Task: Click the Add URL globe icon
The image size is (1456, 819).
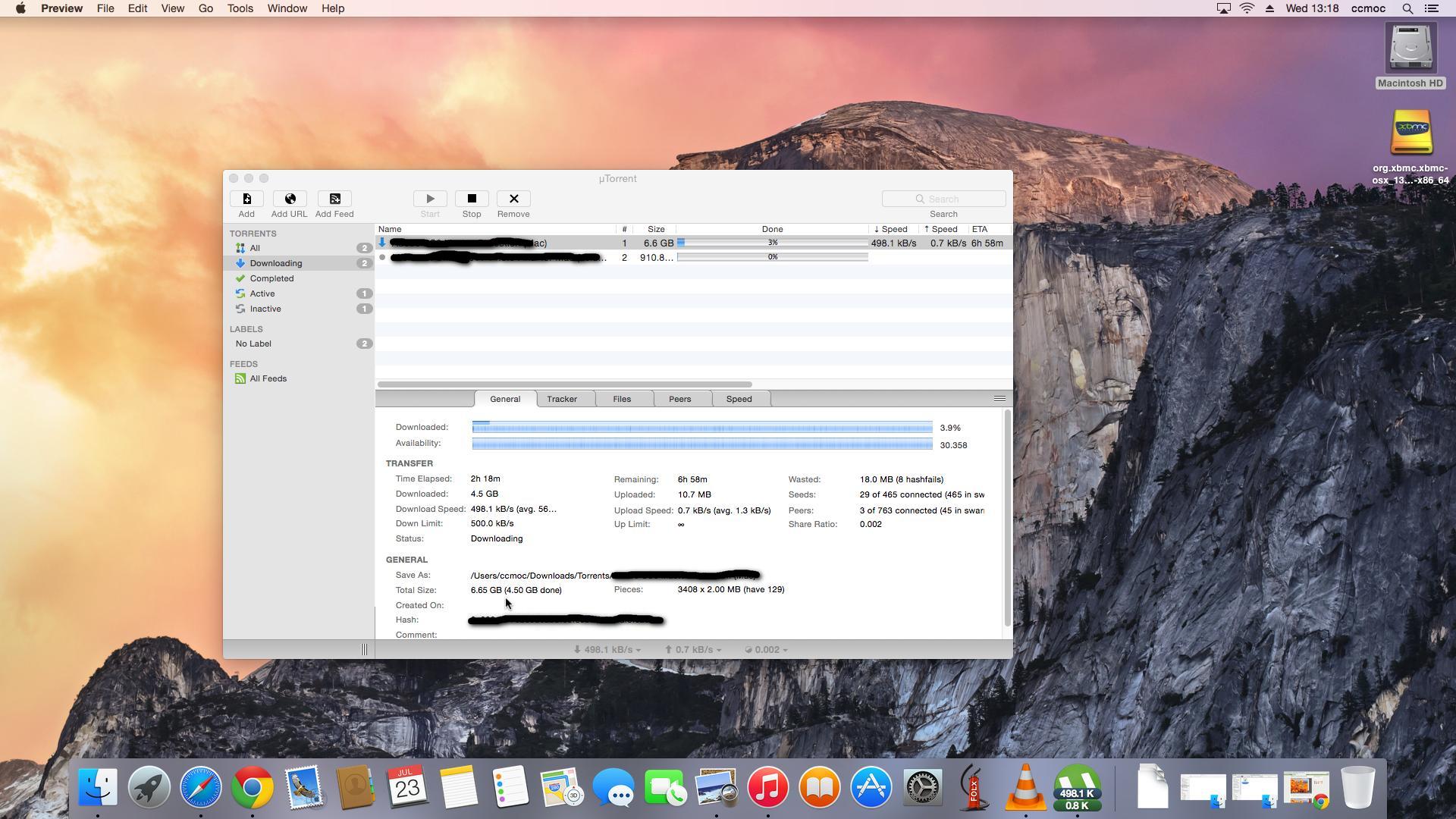Action: coord(290,199)
